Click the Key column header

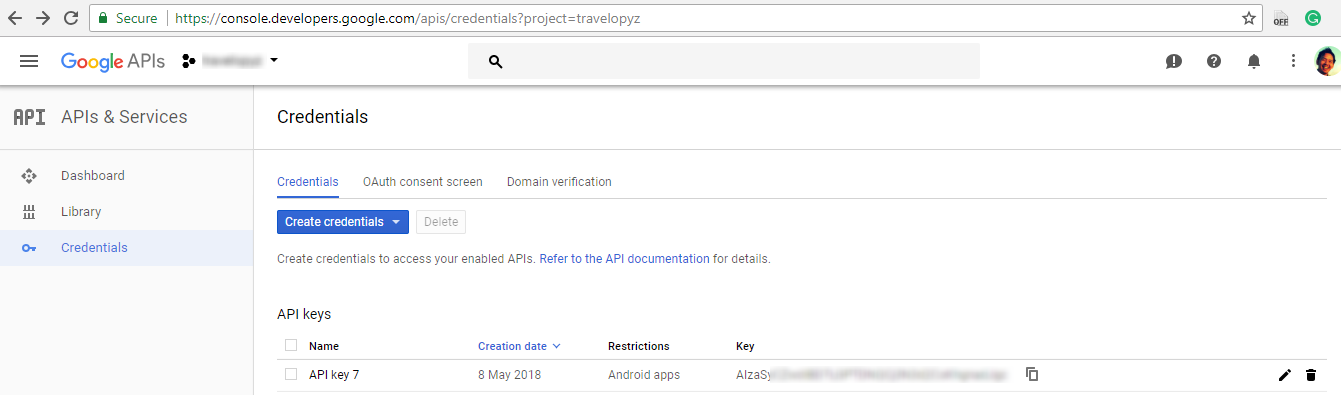click(745, 346)
